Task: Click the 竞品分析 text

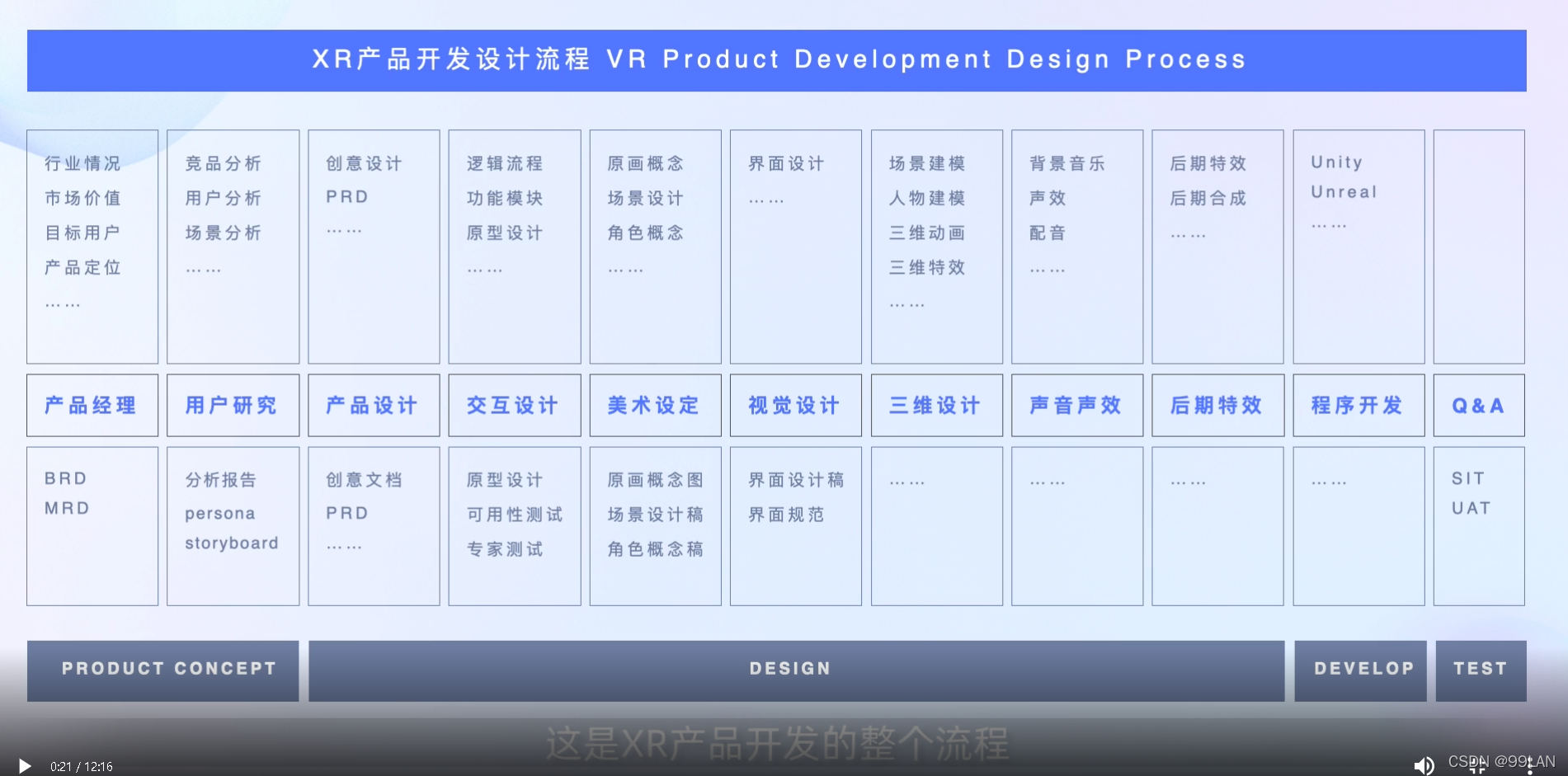Action: tap(224, 163)
